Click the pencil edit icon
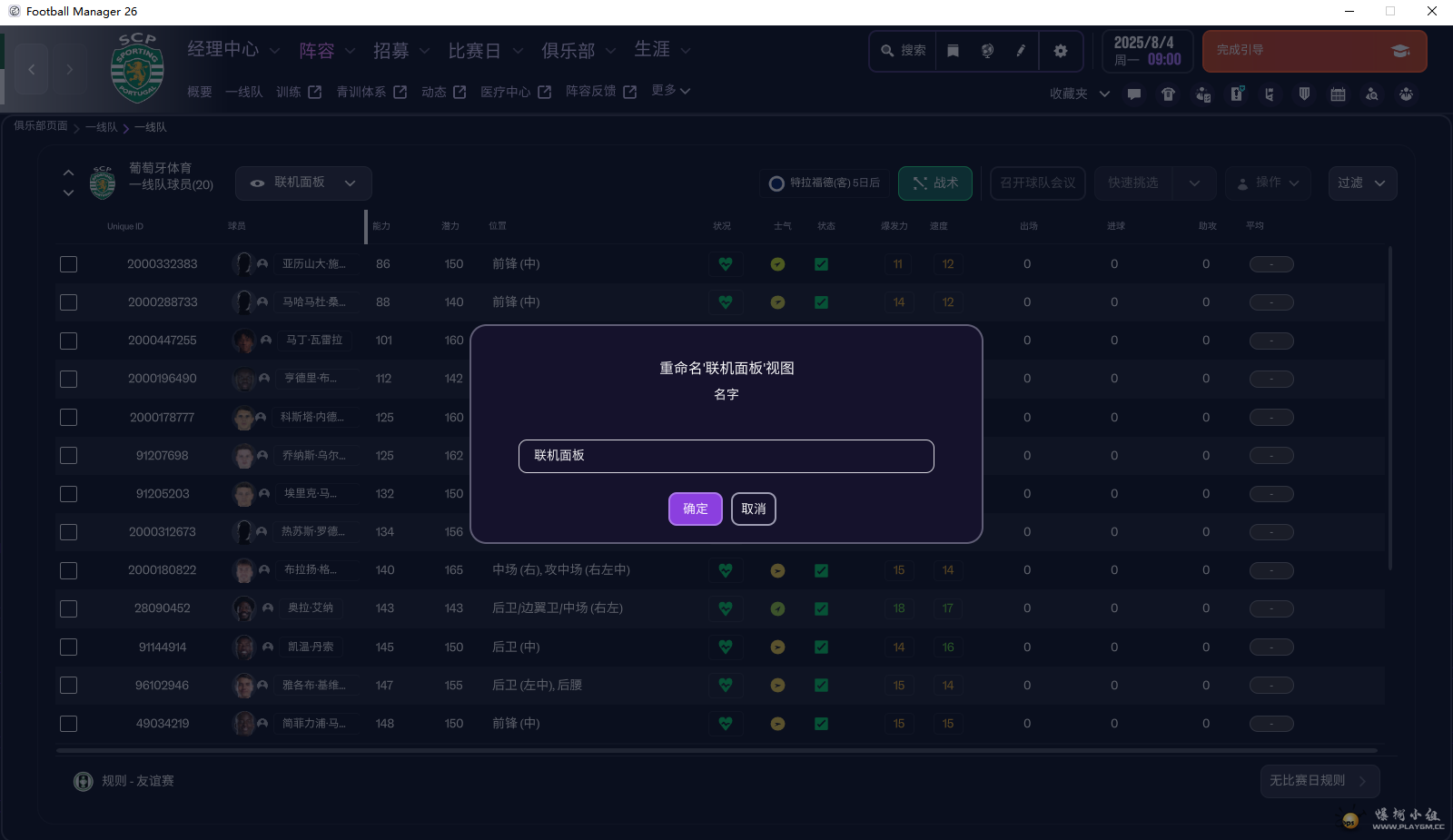 click(1021, 51)
